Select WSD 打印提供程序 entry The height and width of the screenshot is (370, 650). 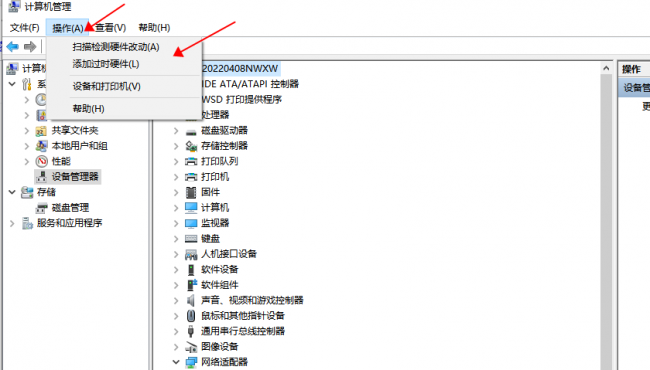(x=242, y=99)
